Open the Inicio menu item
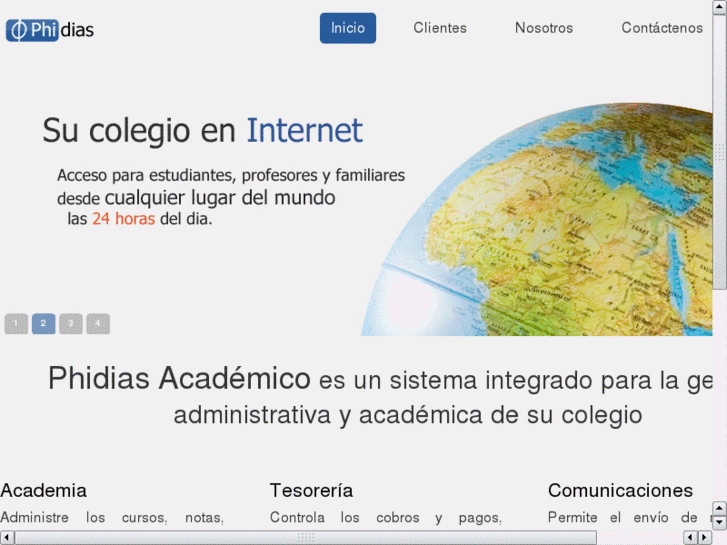The height and width of the screenshot is (545, 727). click(x=348, y=28)
